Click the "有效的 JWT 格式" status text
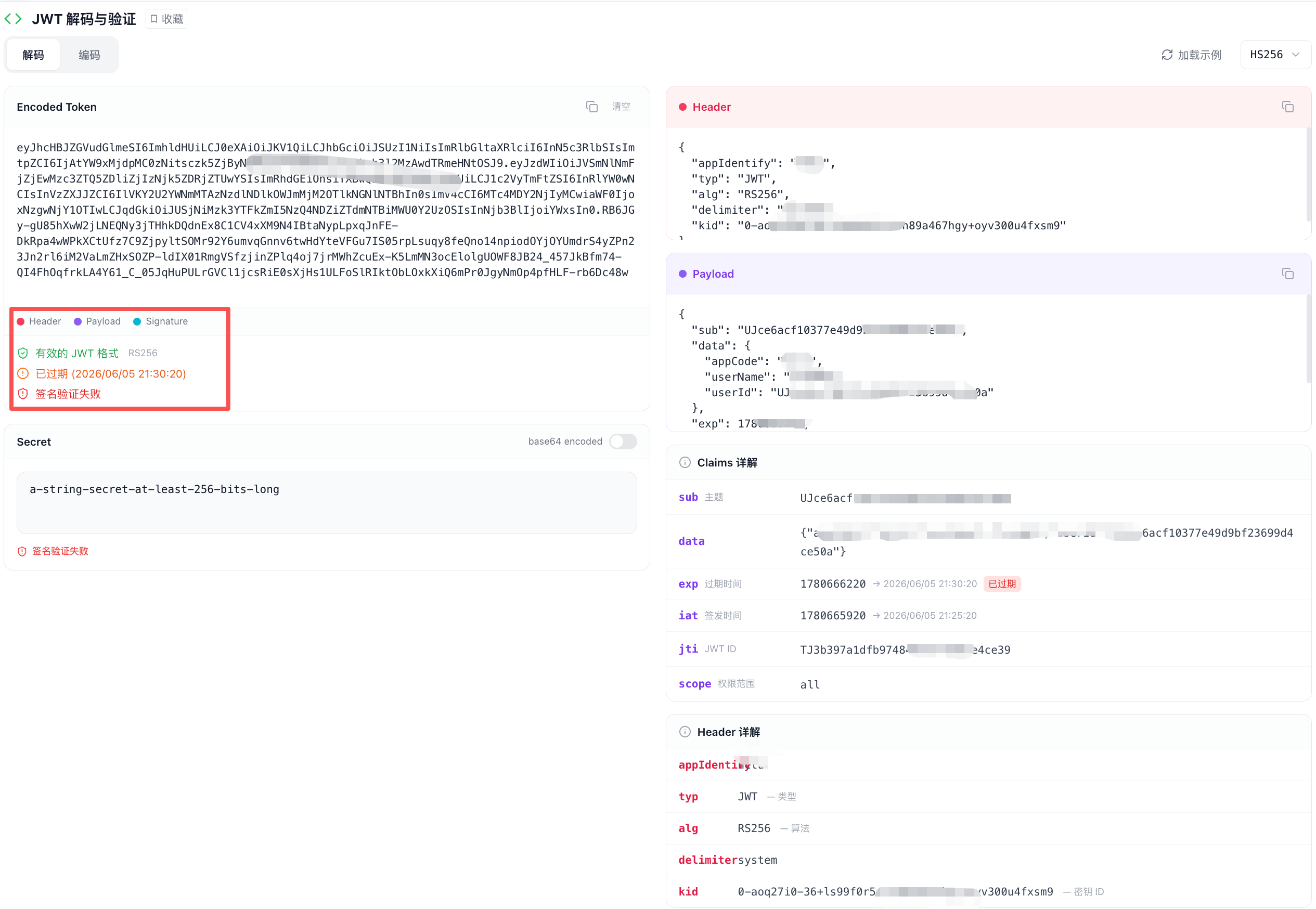The width and height of the screenshot is (1316, 909). pyautogui.click(x=77, y=353)
